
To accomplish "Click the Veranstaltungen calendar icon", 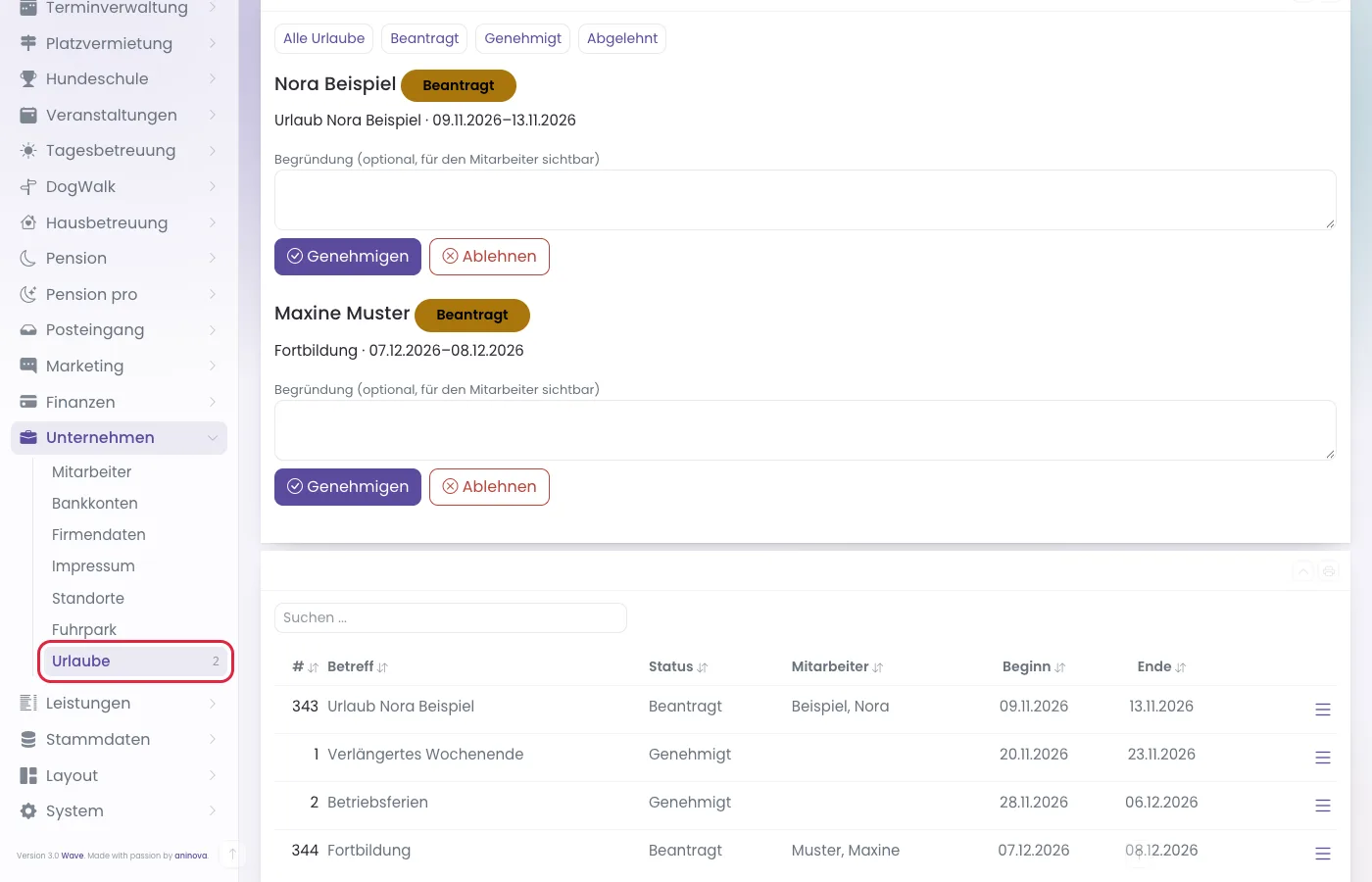I will 28,115.
